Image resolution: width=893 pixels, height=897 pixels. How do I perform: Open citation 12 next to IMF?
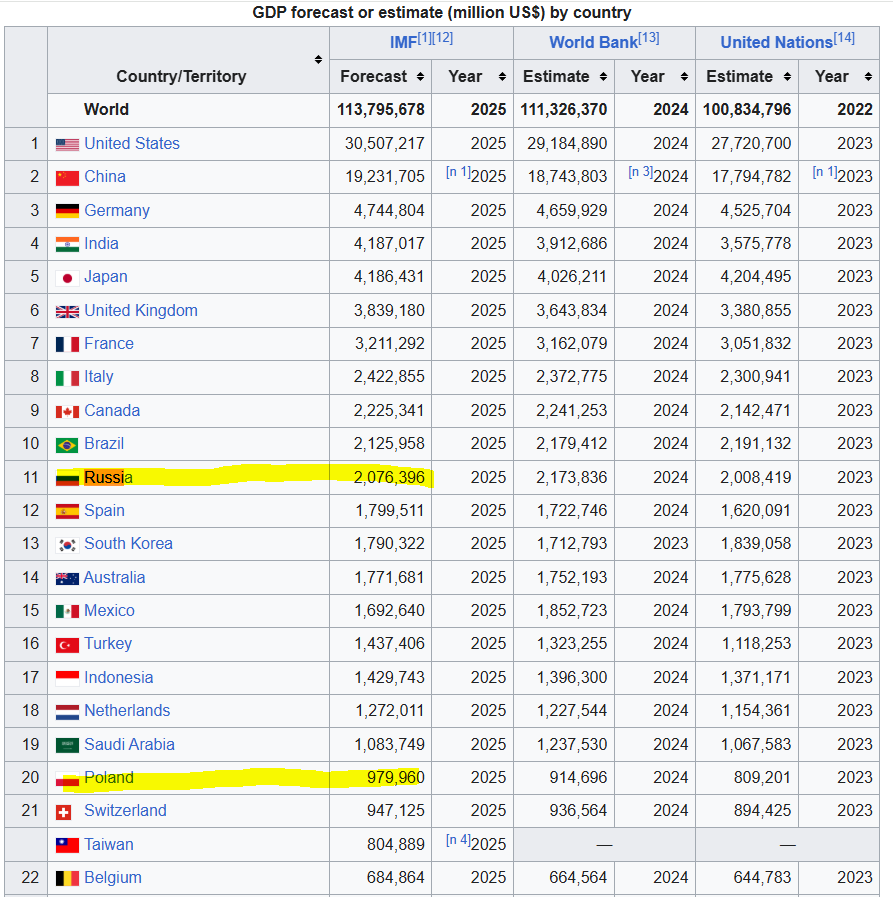point(443,38)
